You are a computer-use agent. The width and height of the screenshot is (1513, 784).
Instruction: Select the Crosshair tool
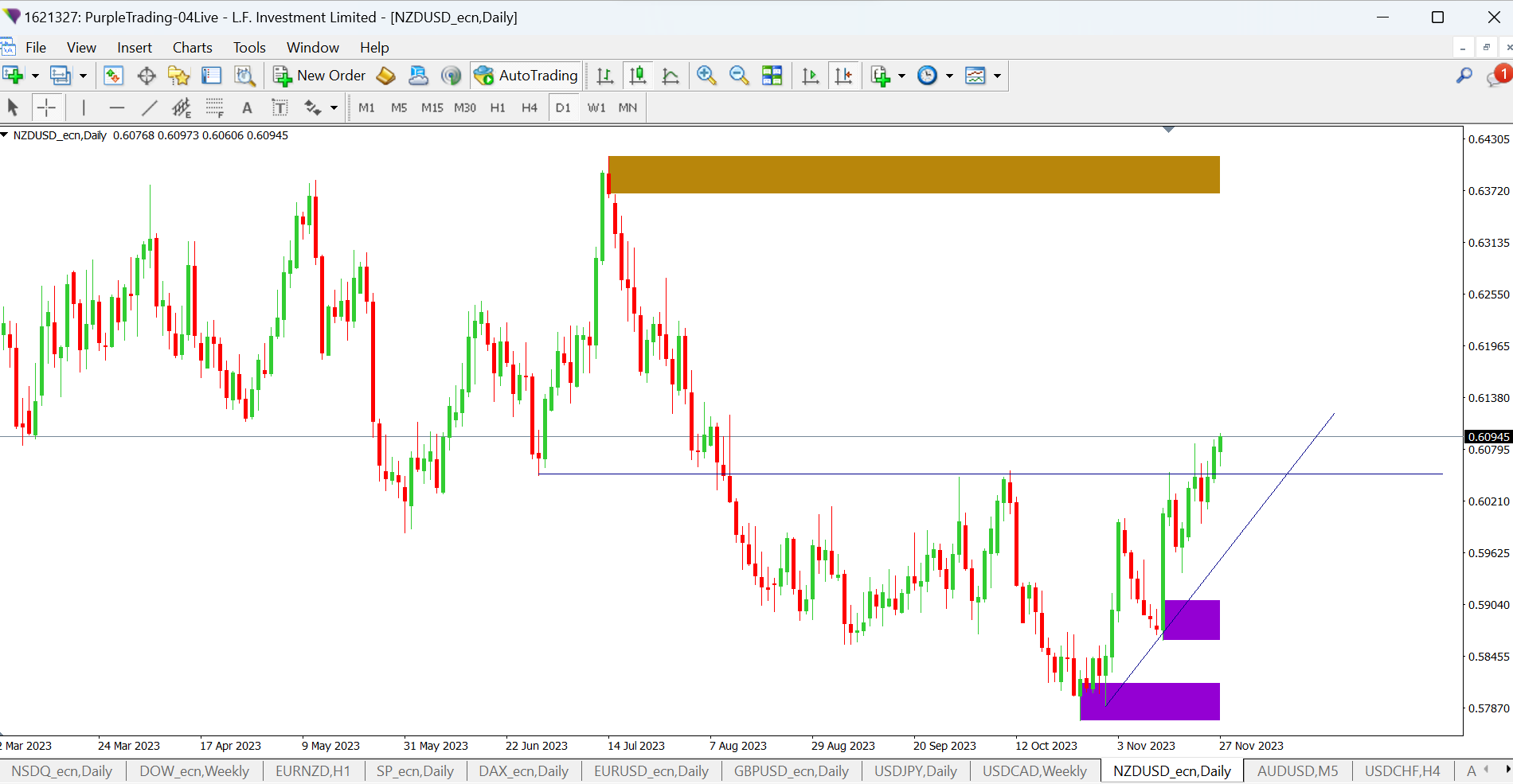pos(46,107)
